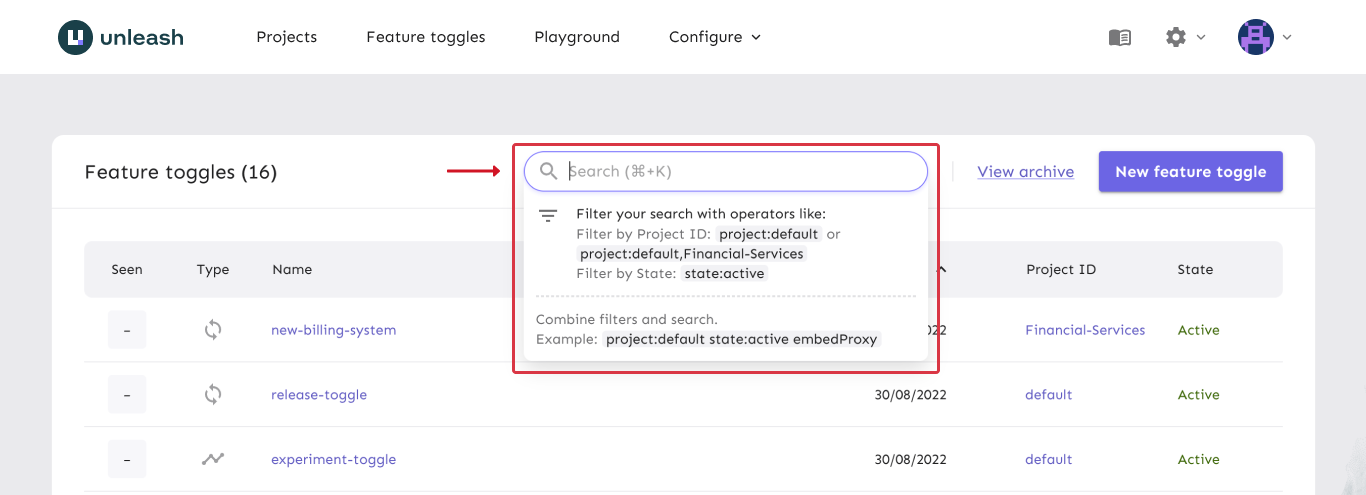Open the documentation book icon
This screenshot has width=1366, height=495.
click(x=1119, y=37)
